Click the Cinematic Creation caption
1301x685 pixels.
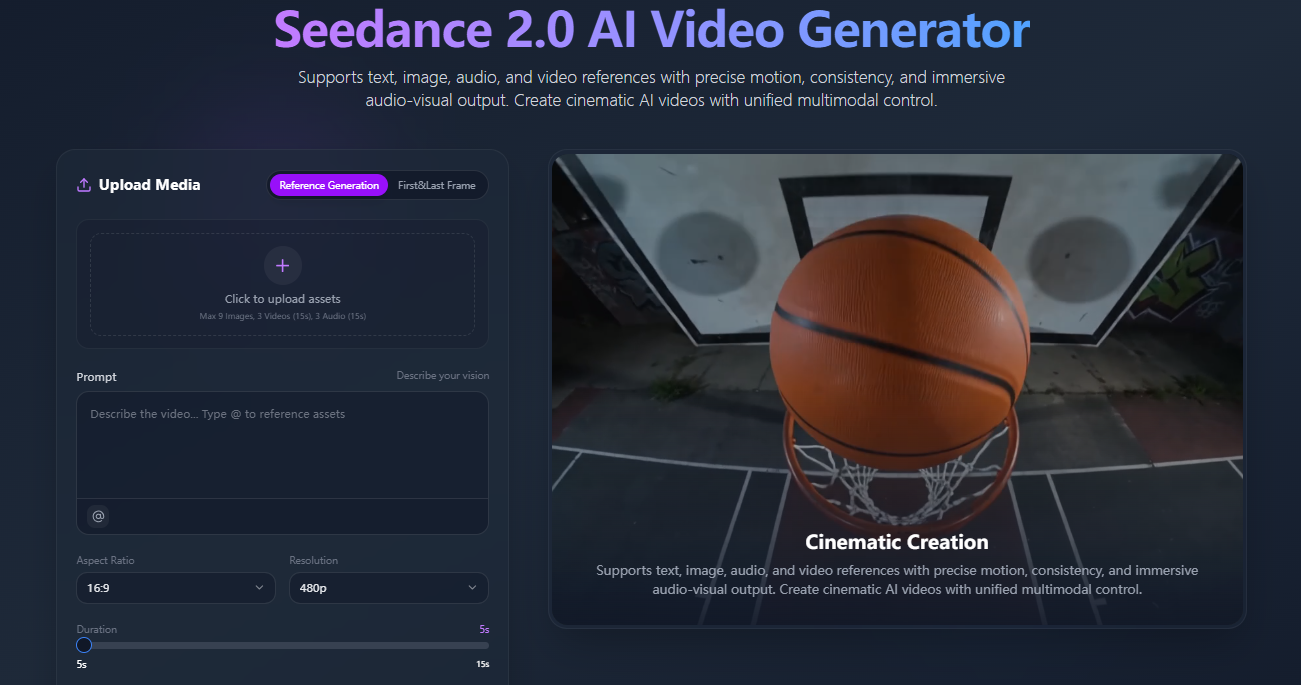pos(897,541)
